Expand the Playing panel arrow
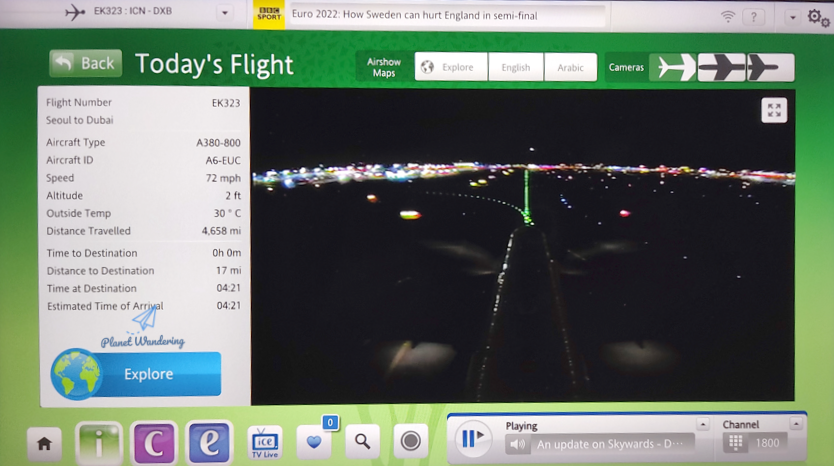This screenshot has height=466, width=834. pyautogui.click(x=703, y=425)
